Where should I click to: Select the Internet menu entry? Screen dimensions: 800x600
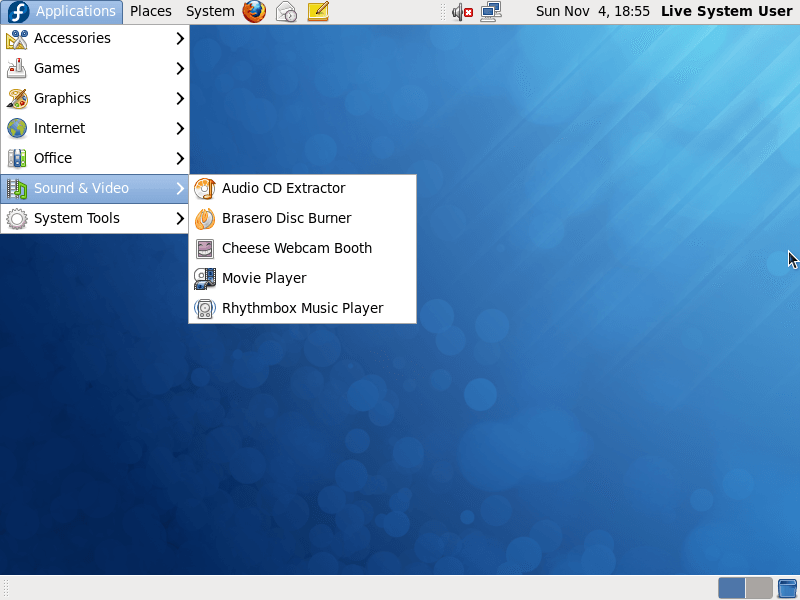click(x=95, y=129)
